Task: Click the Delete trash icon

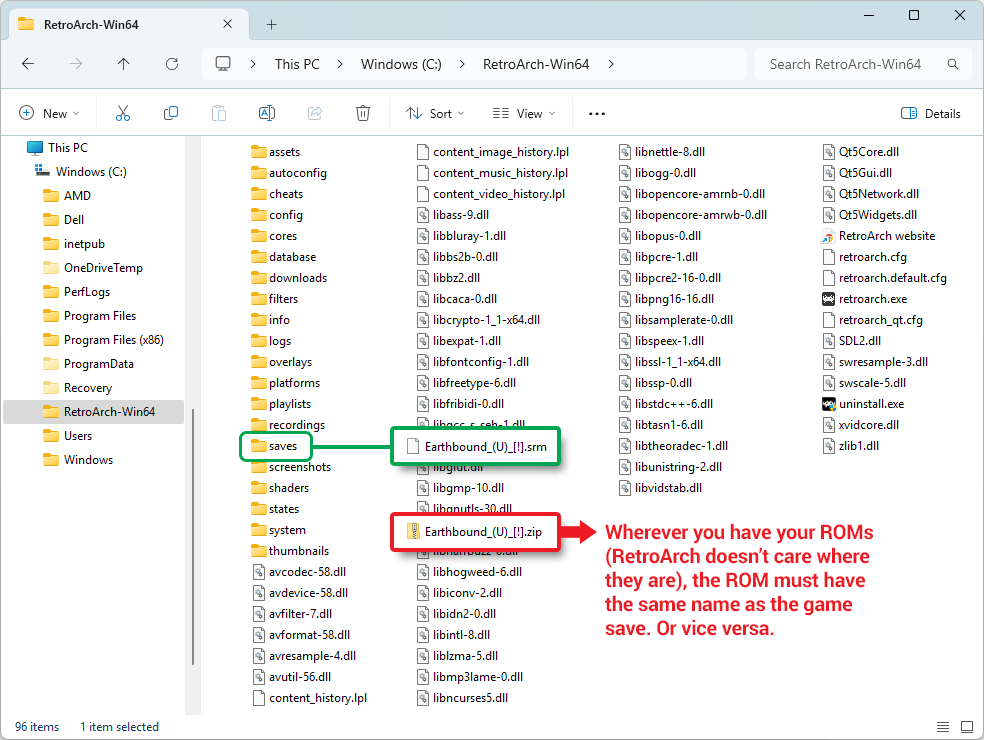Action: point(363,114)
